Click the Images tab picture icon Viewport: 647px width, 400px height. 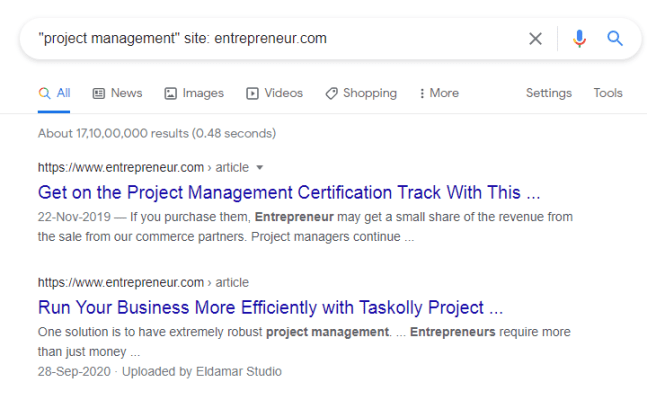(x=170, y=94)
